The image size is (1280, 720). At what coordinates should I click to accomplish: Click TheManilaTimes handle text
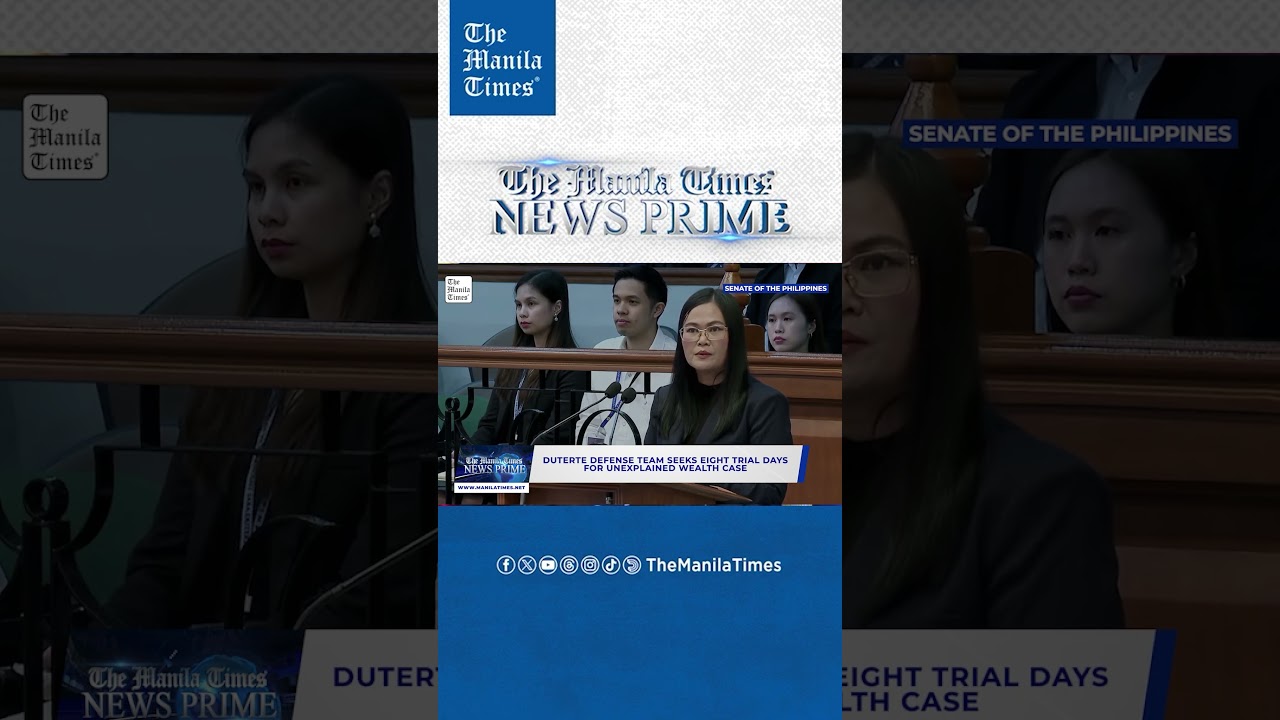tap(713, 565)
